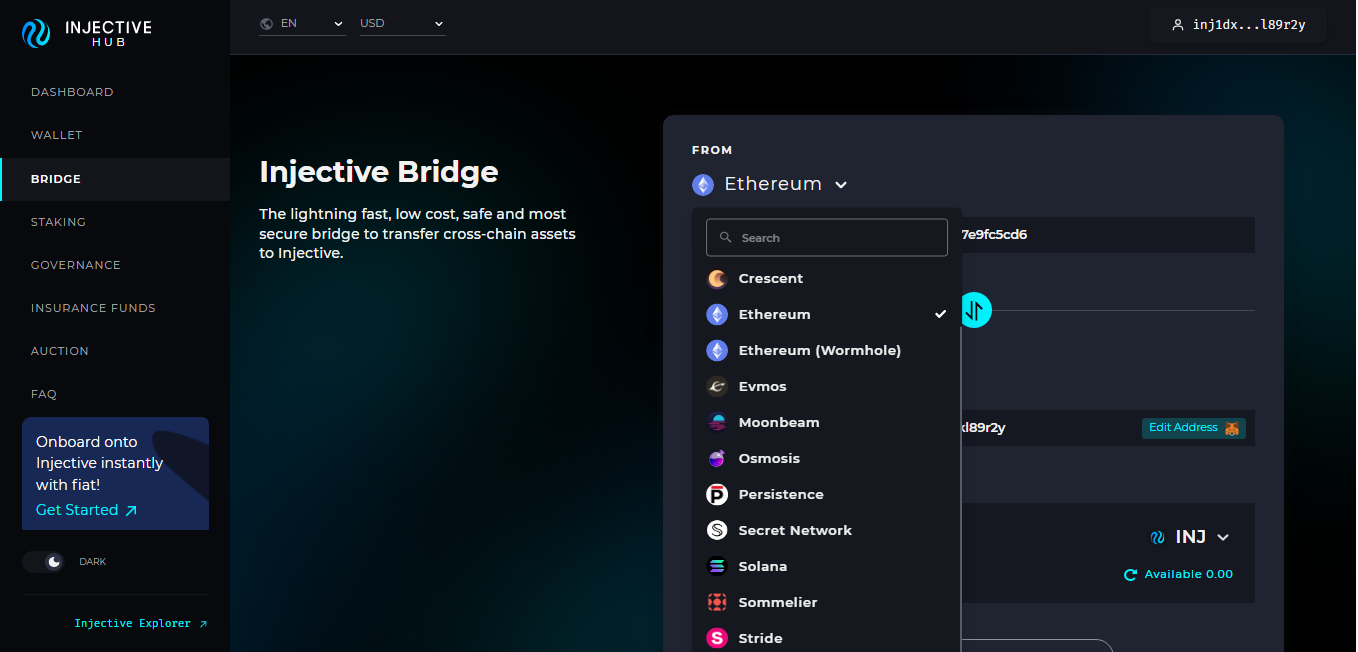Open the INJ token selector dropdown

[x=1190, y=537]
